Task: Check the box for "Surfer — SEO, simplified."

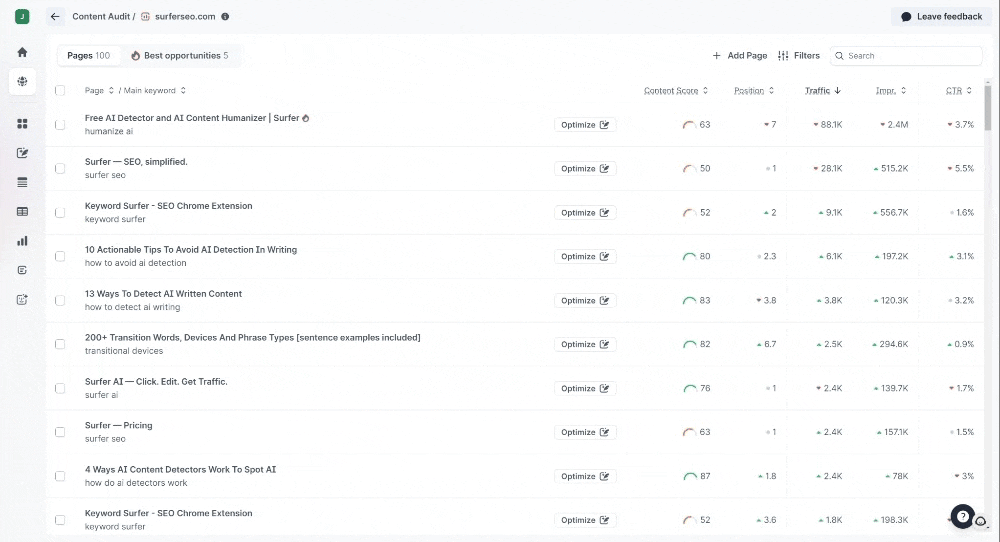Action: 60,168
